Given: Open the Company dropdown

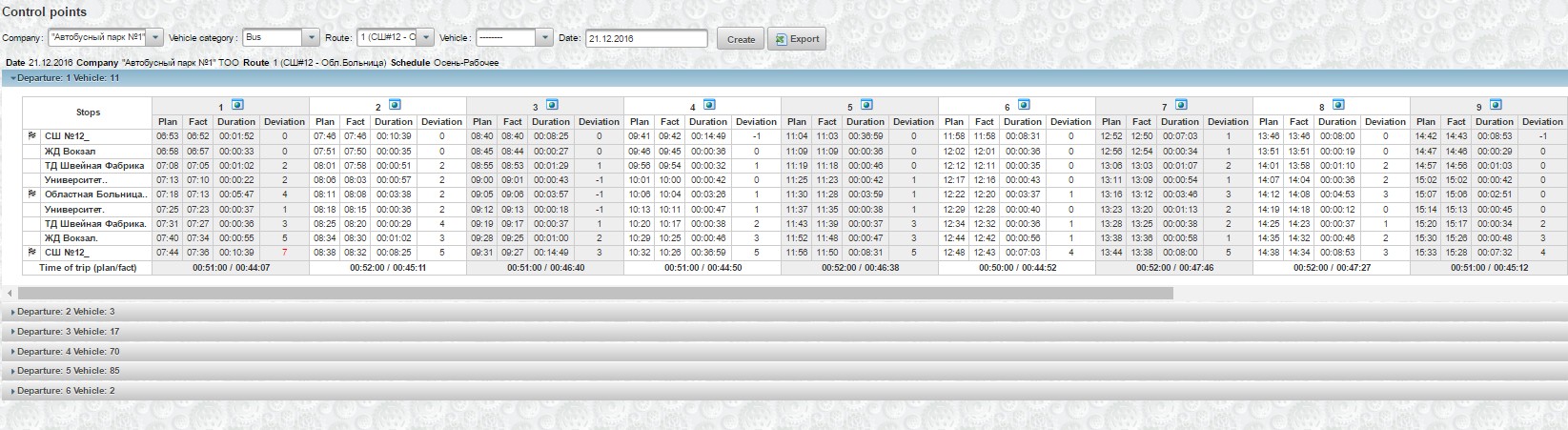Looking at the screenshot, I should tap(155, 38).
